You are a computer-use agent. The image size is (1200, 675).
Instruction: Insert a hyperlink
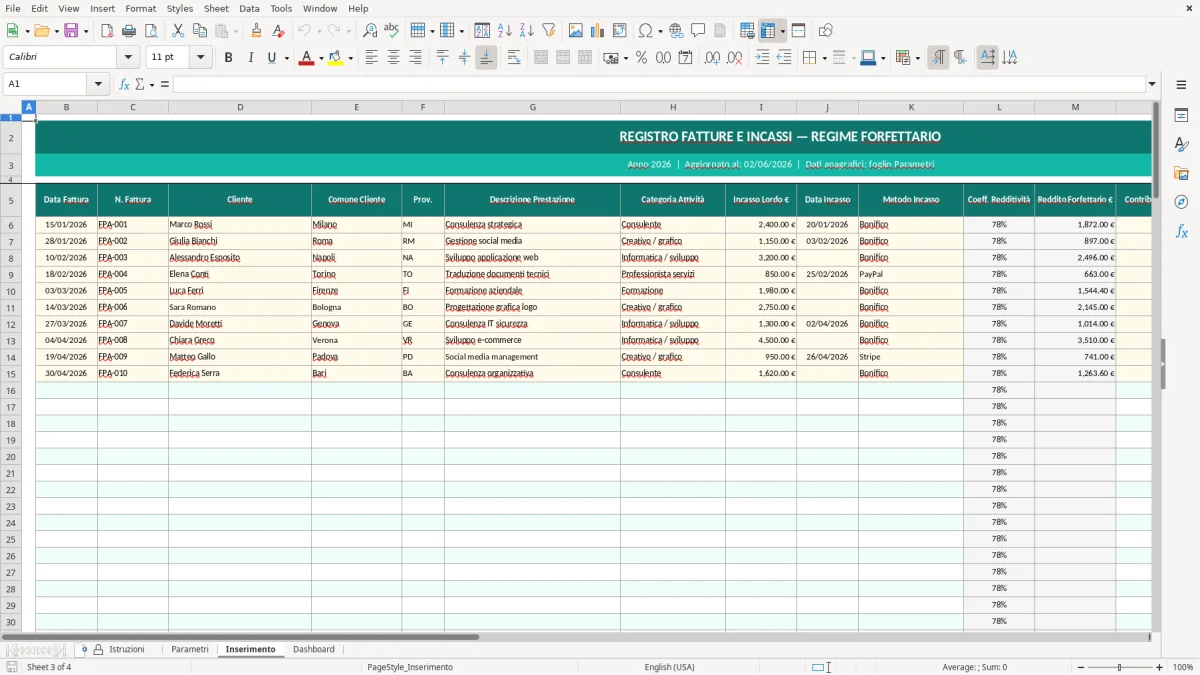coord(677,31)
